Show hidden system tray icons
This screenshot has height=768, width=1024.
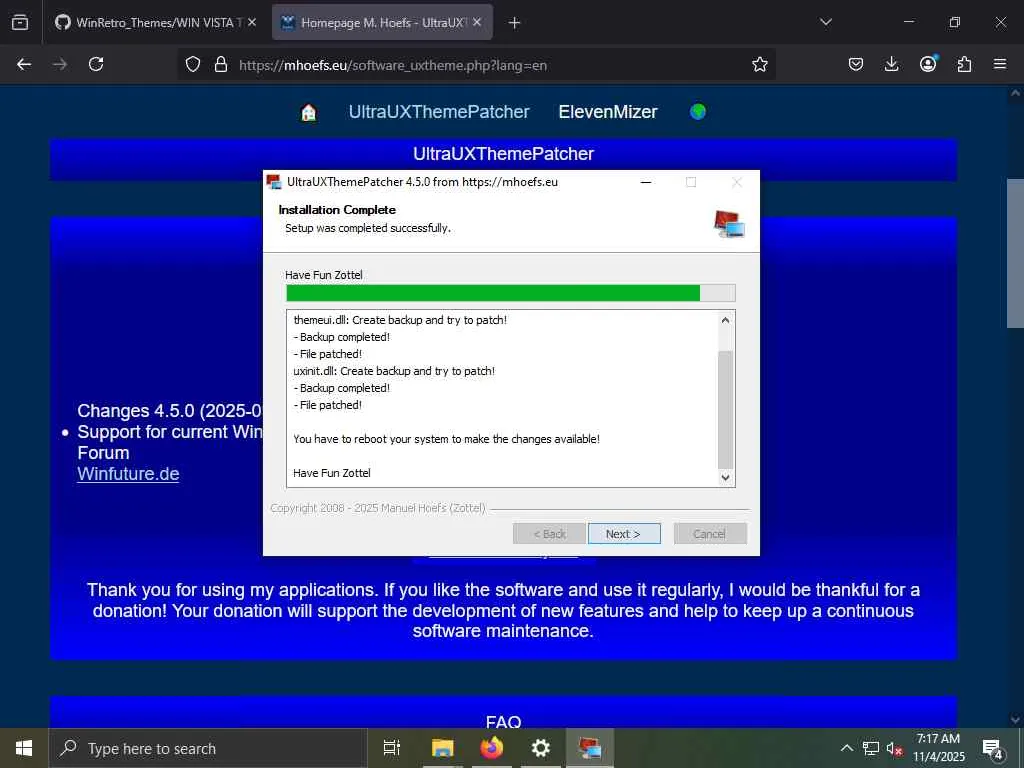tap(846, 748)
